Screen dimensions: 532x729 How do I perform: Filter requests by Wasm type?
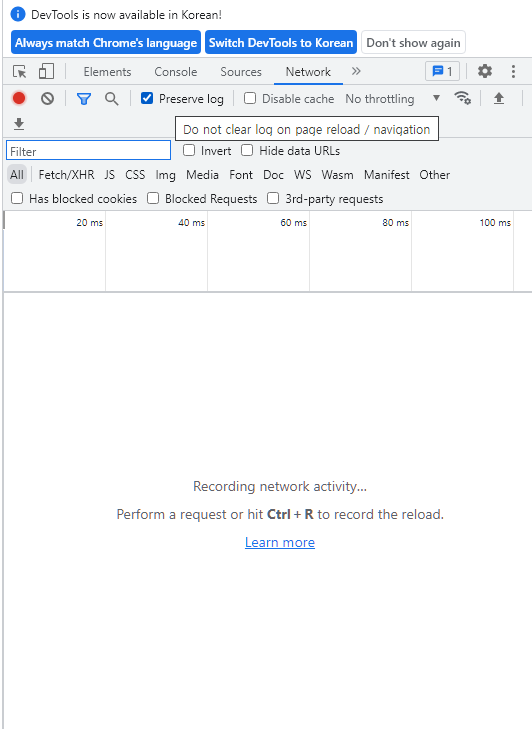point(337,175)
